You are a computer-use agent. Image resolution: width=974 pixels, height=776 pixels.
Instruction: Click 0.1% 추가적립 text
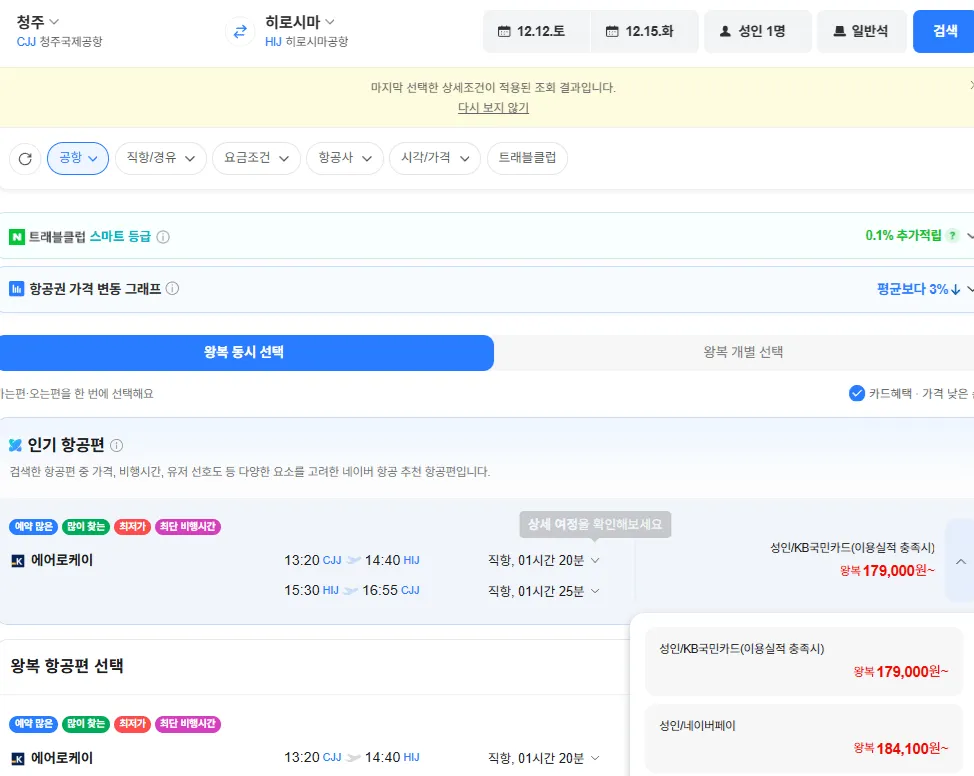point(903,235)
